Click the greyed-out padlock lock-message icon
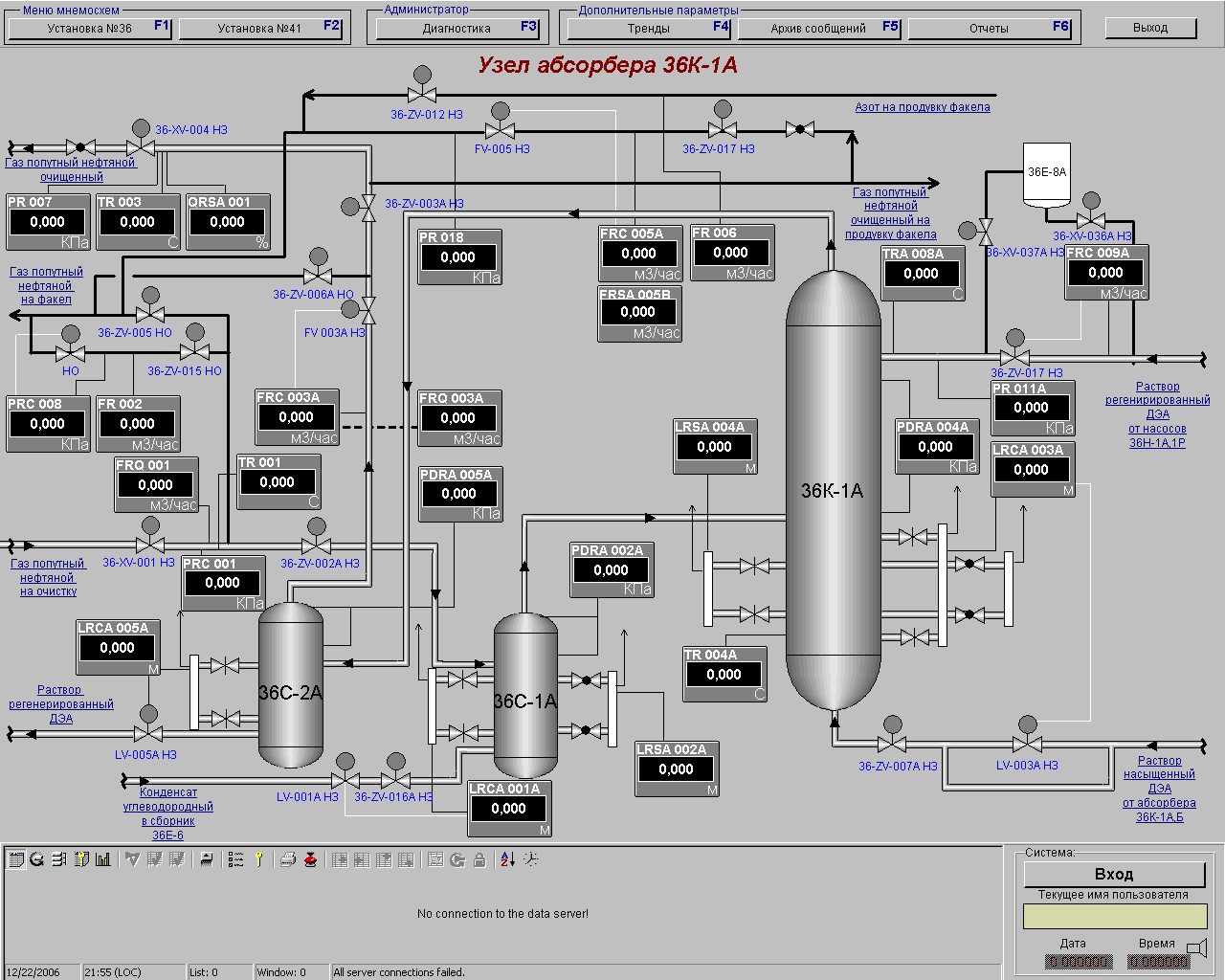The height and width of the screenshot is (980, 1225). [x=479, y=859]
